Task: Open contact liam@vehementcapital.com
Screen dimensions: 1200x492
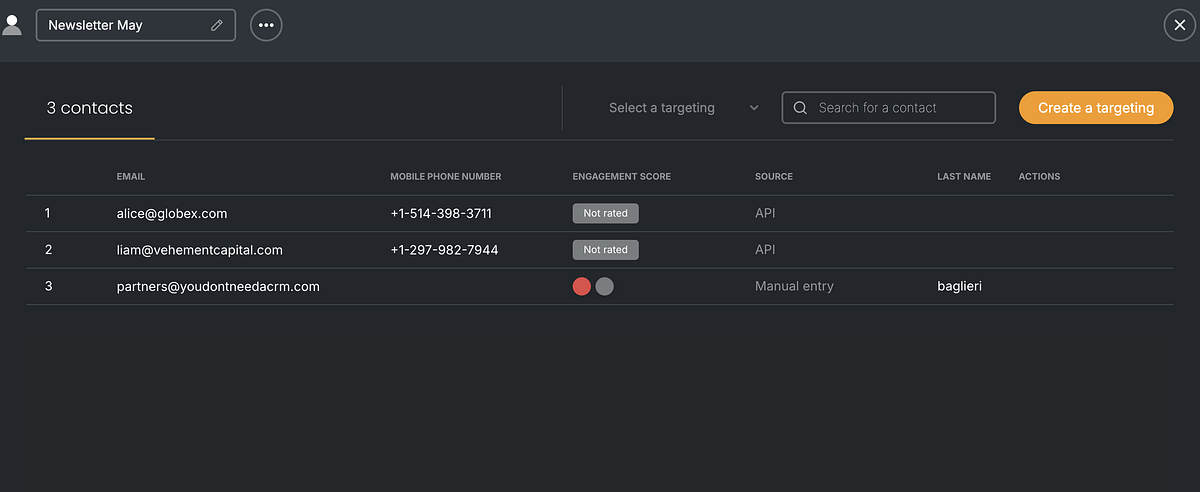Action: (x=200, y=250)
